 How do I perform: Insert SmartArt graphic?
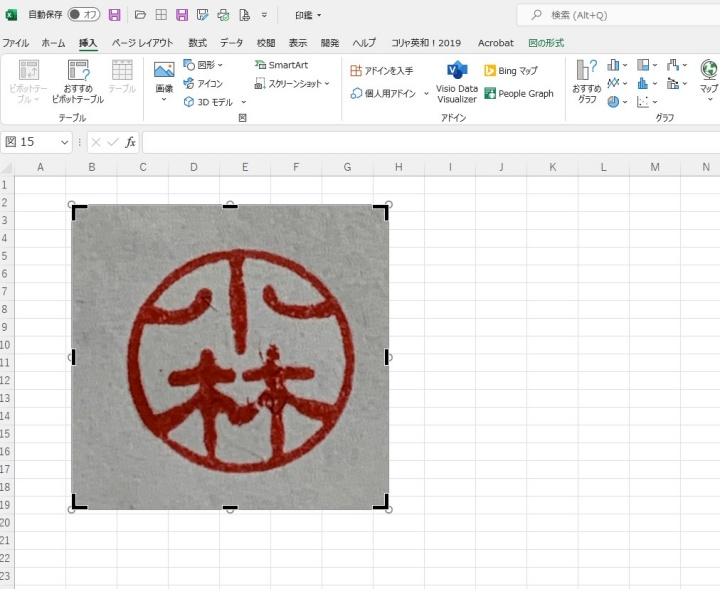(x=281, y=65)
